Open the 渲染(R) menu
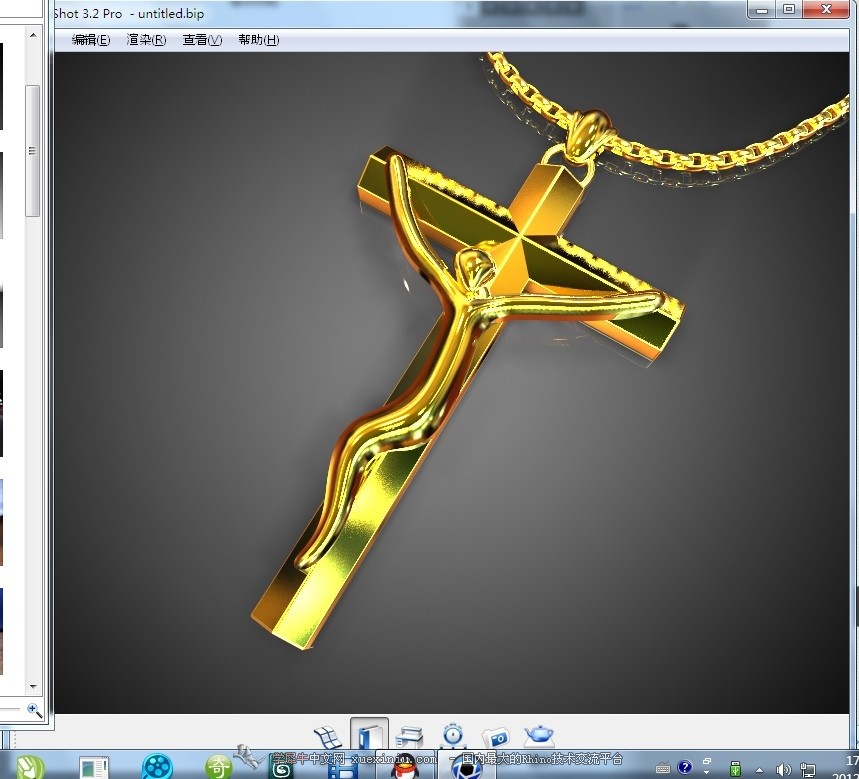859x779 pixels. click(x=146, y=40)
